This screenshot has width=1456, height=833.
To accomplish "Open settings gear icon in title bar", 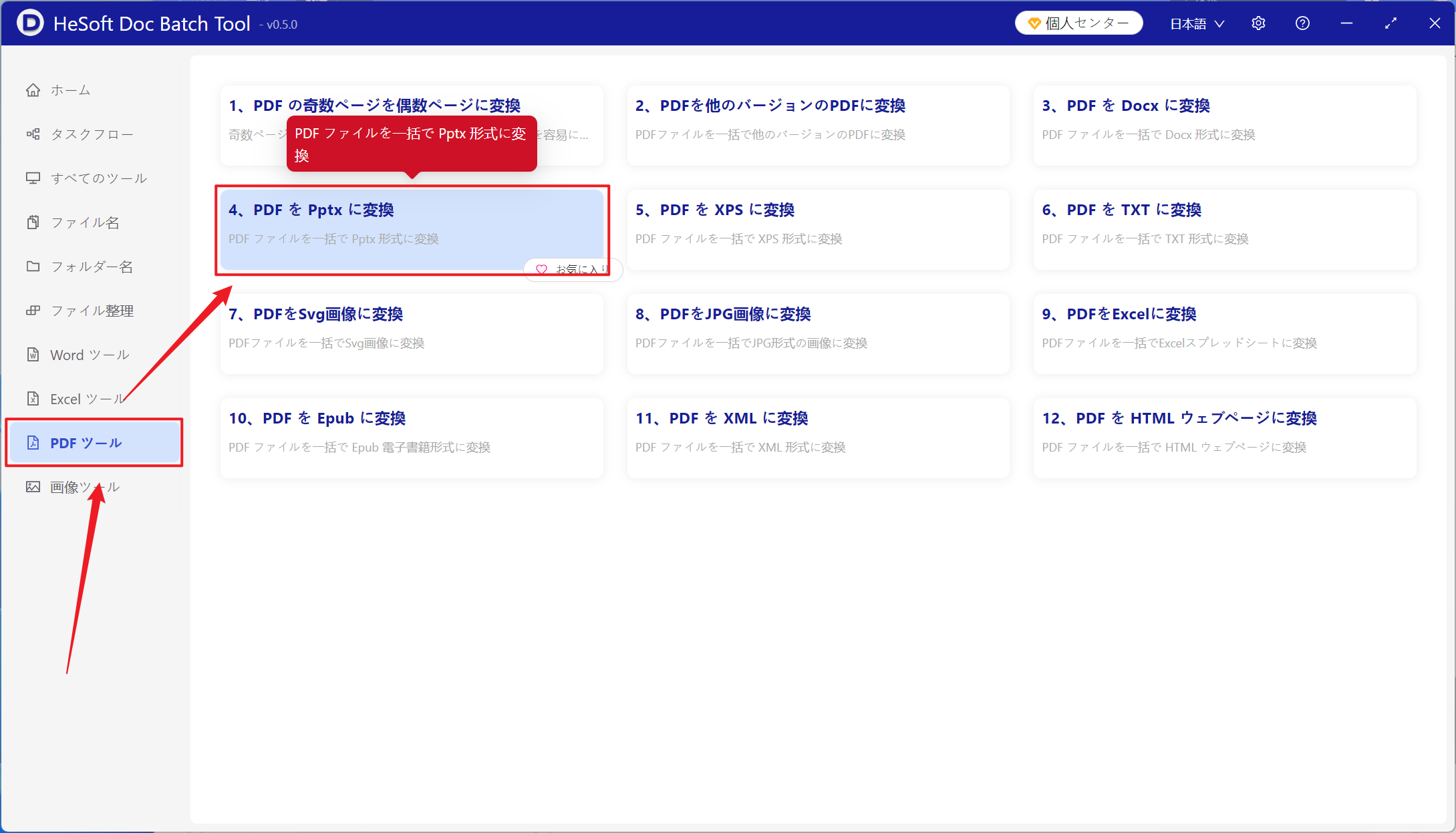I will tap(1258, 23).
